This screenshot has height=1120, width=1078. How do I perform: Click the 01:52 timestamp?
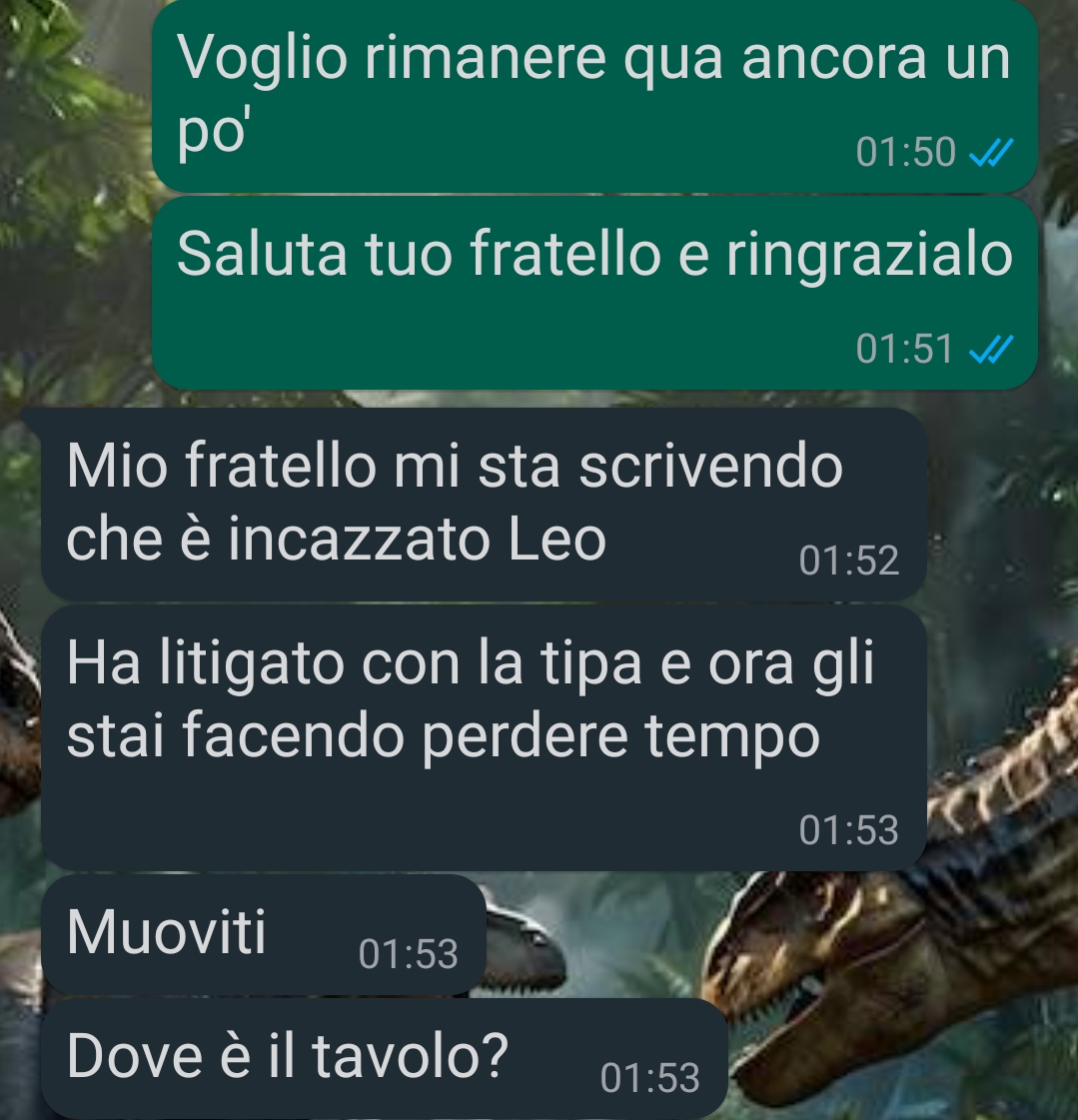click(848, 560)
